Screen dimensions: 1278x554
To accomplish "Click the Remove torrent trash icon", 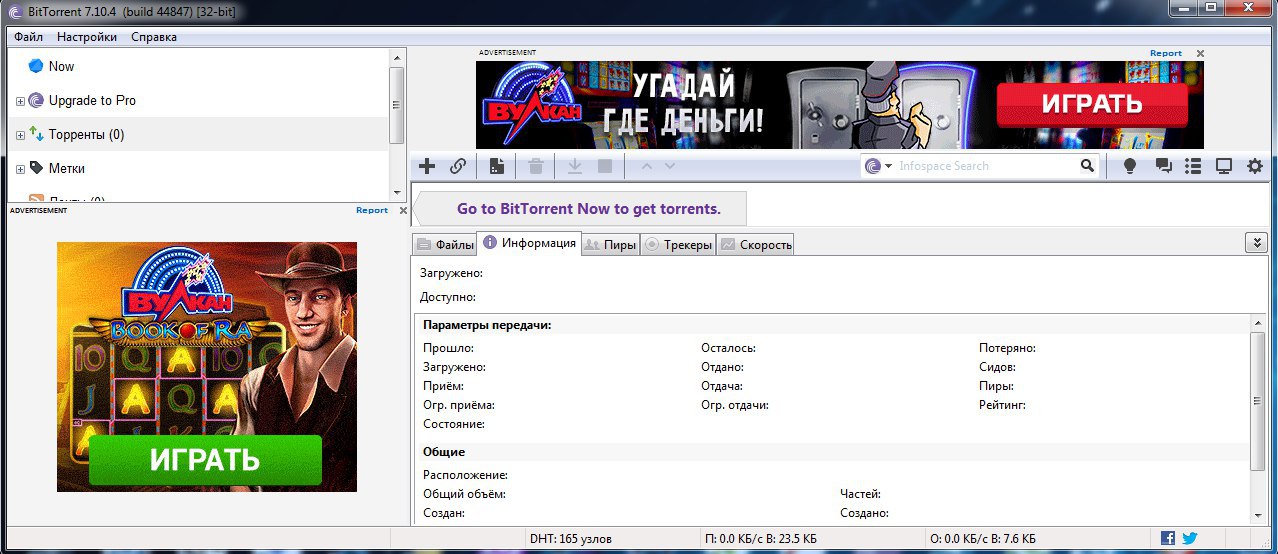I will [536, 166].
